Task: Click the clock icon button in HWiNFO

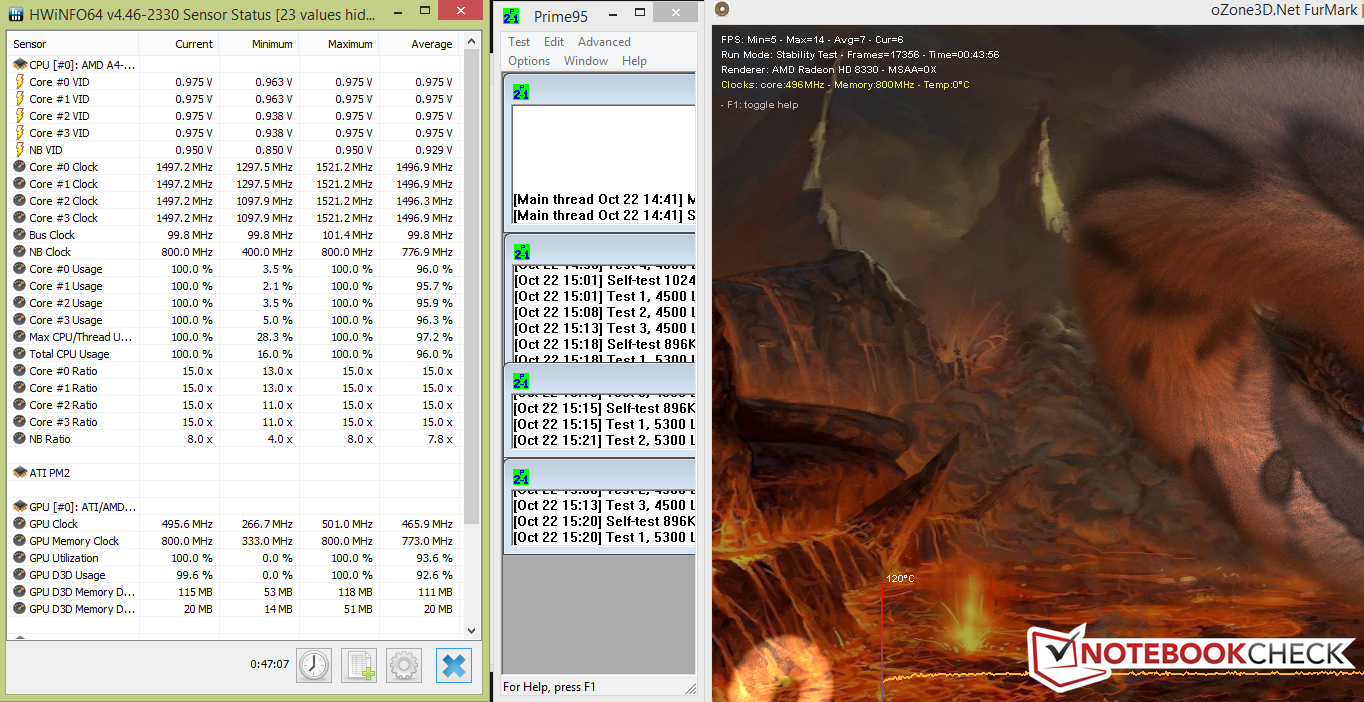Action: click(x=314, y=665)
